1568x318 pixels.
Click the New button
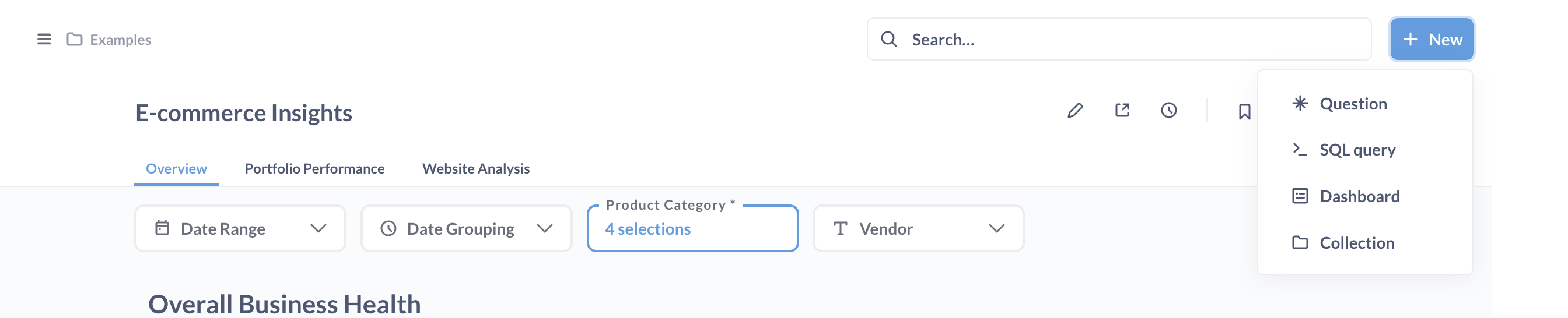(1431, 40)
